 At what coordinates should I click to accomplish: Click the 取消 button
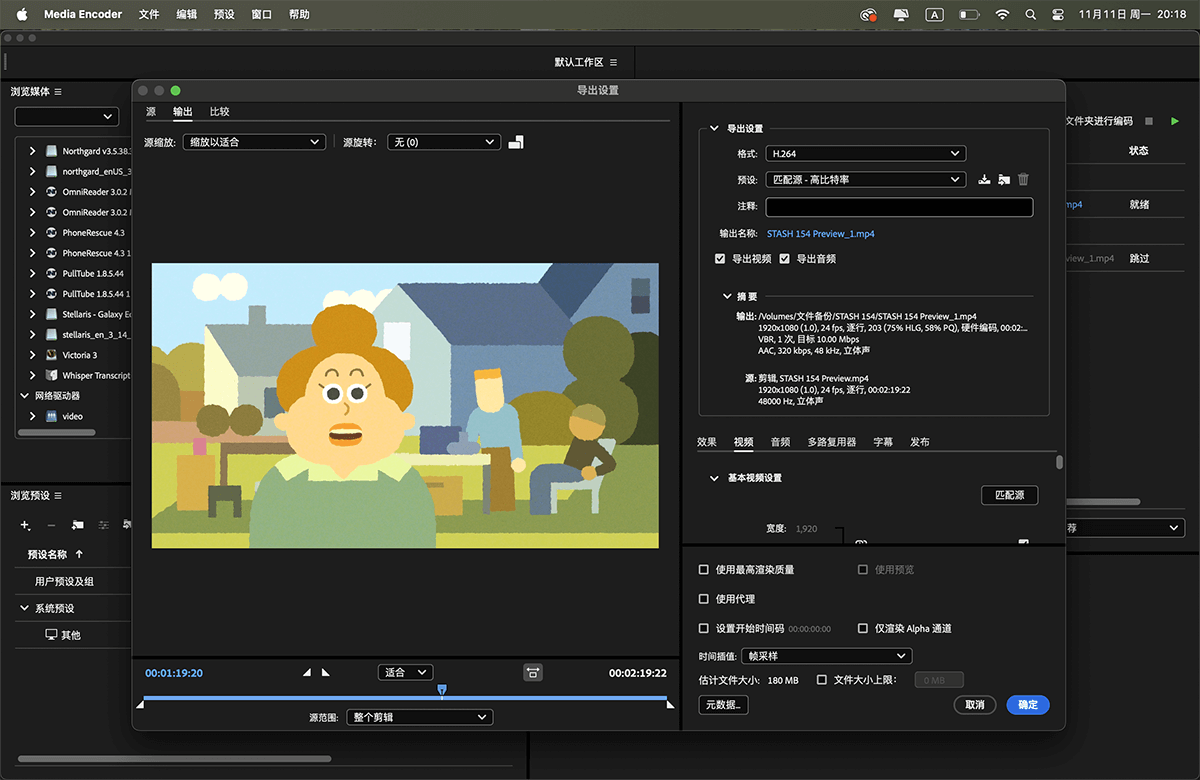click(x=975, y=705)
